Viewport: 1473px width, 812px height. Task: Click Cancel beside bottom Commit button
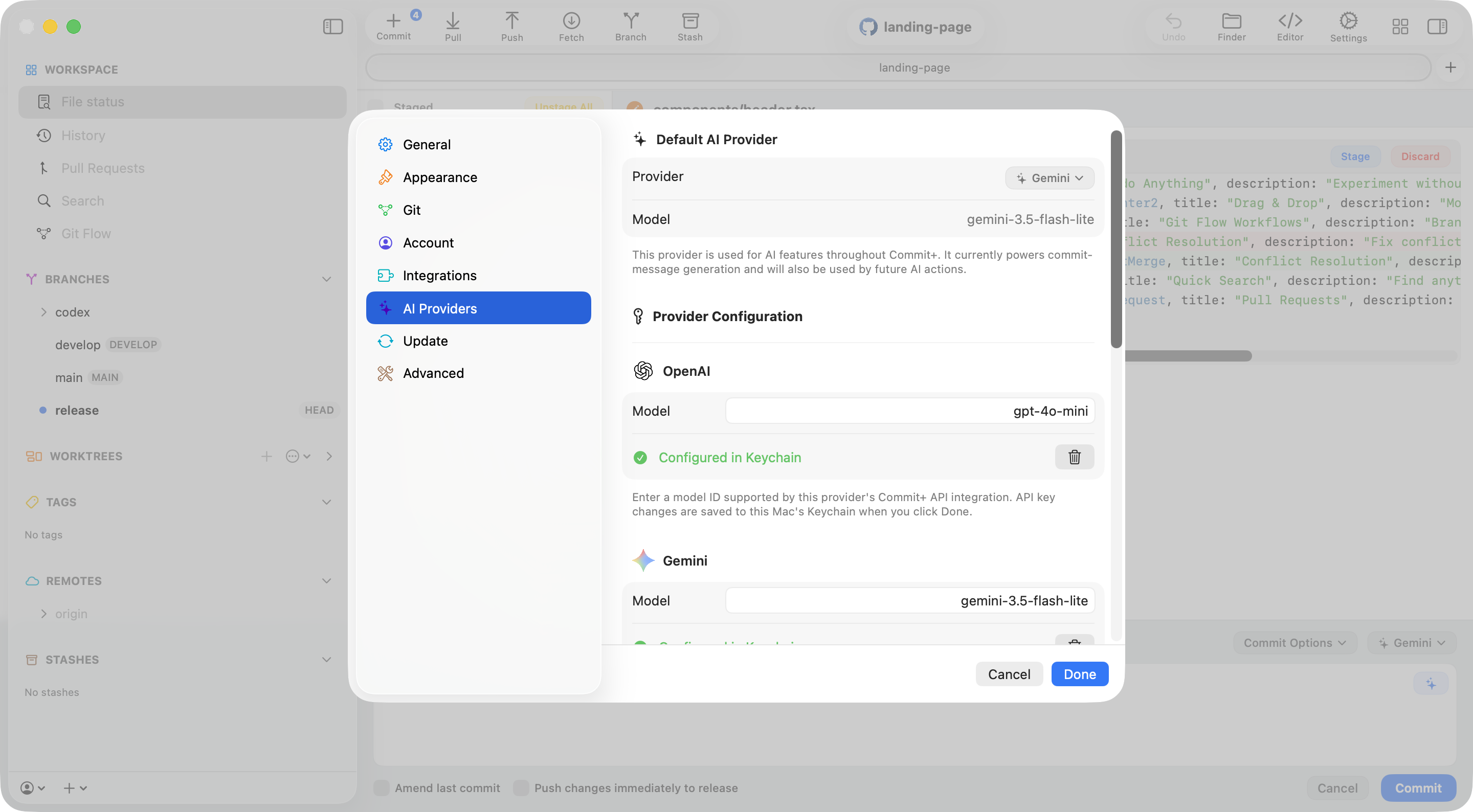(x=1337, y=787)
